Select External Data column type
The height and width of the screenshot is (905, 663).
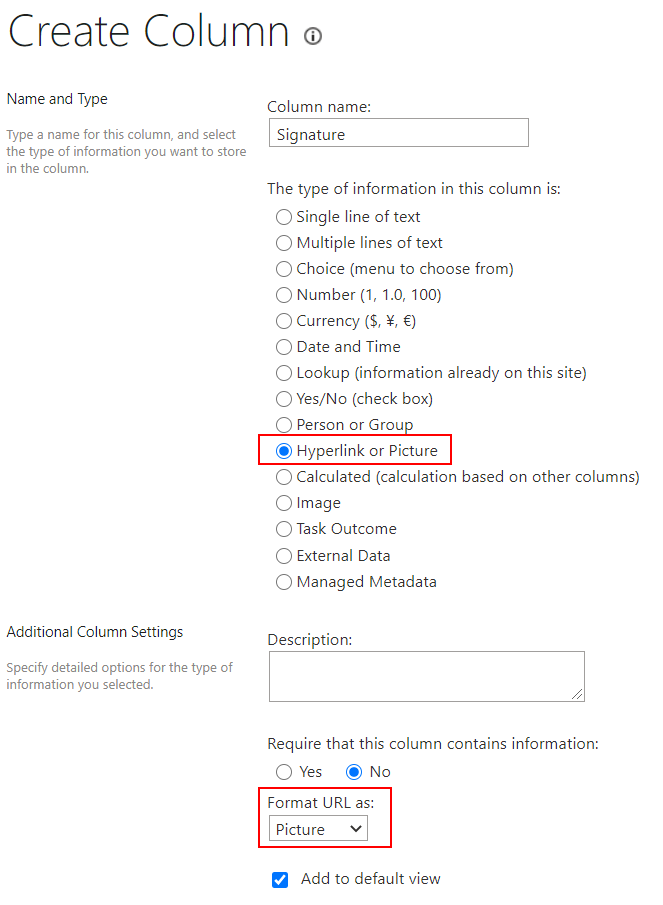point(284,556)
